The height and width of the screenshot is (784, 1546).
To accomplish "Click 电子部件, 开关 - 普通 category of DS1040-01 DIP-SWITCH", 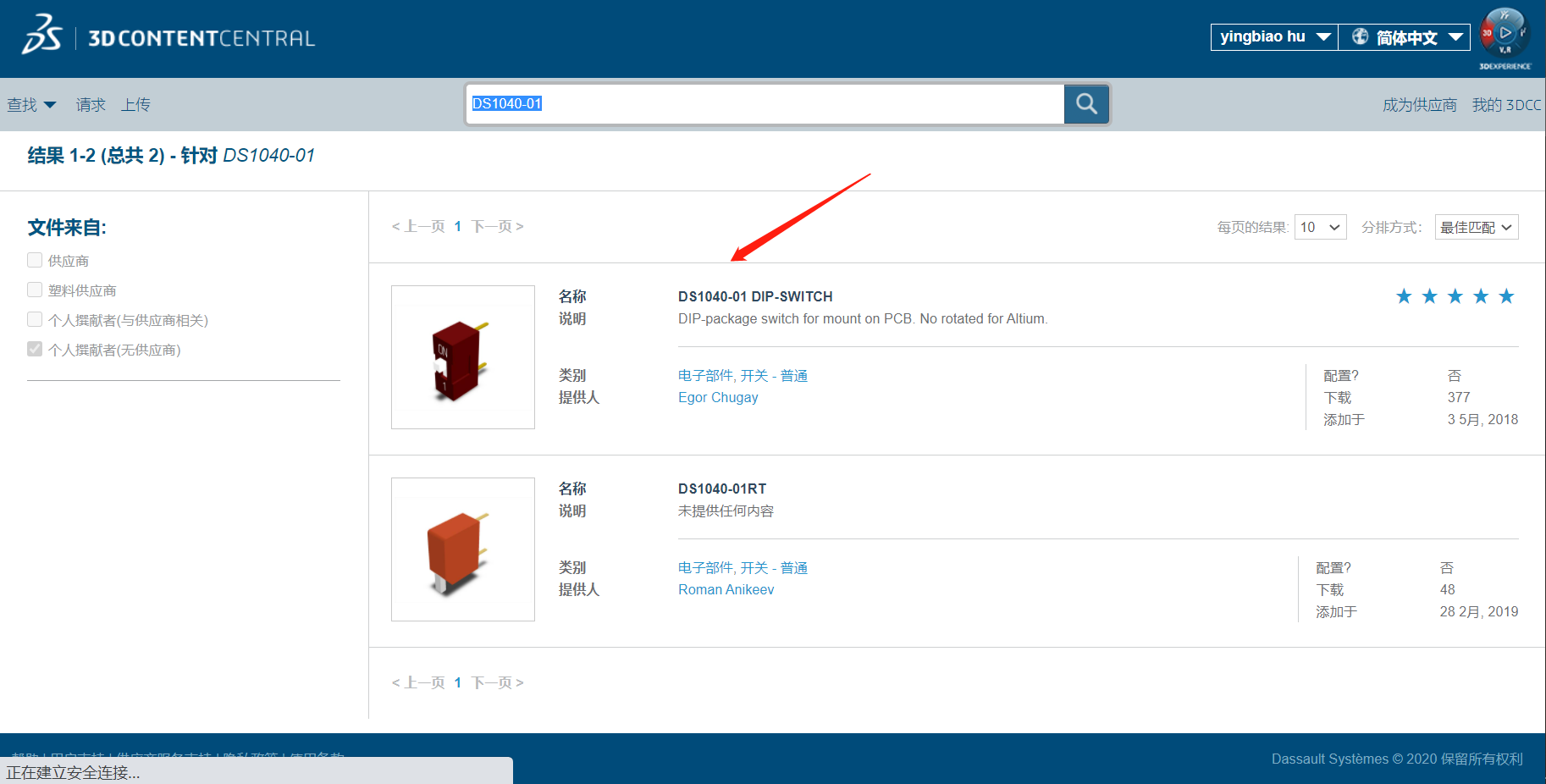I will [x=743, y=375].
